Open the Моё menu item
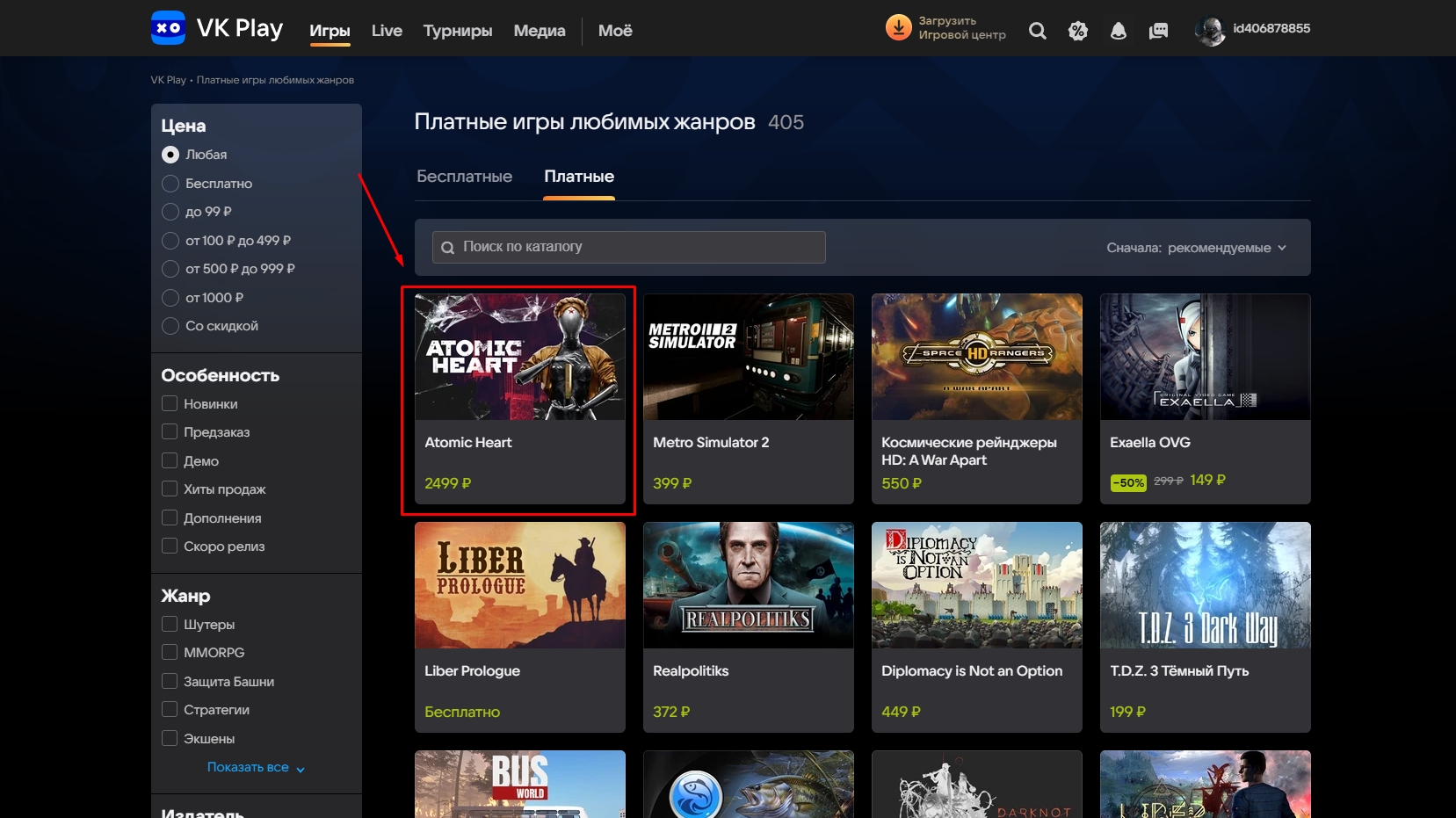Image resolution: width=1456 pixels, height=818 pixels. (615, 31)
